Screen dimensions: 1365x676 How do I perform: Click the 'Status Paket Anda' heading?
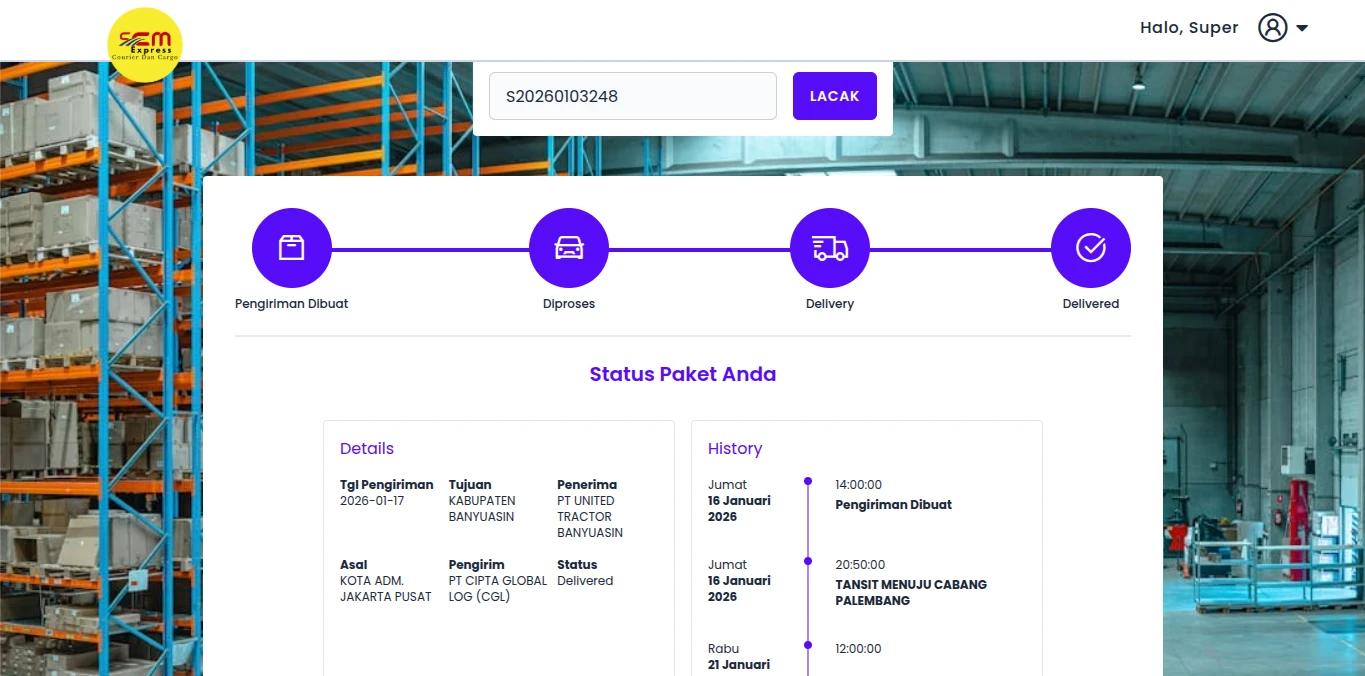point(683,374)
